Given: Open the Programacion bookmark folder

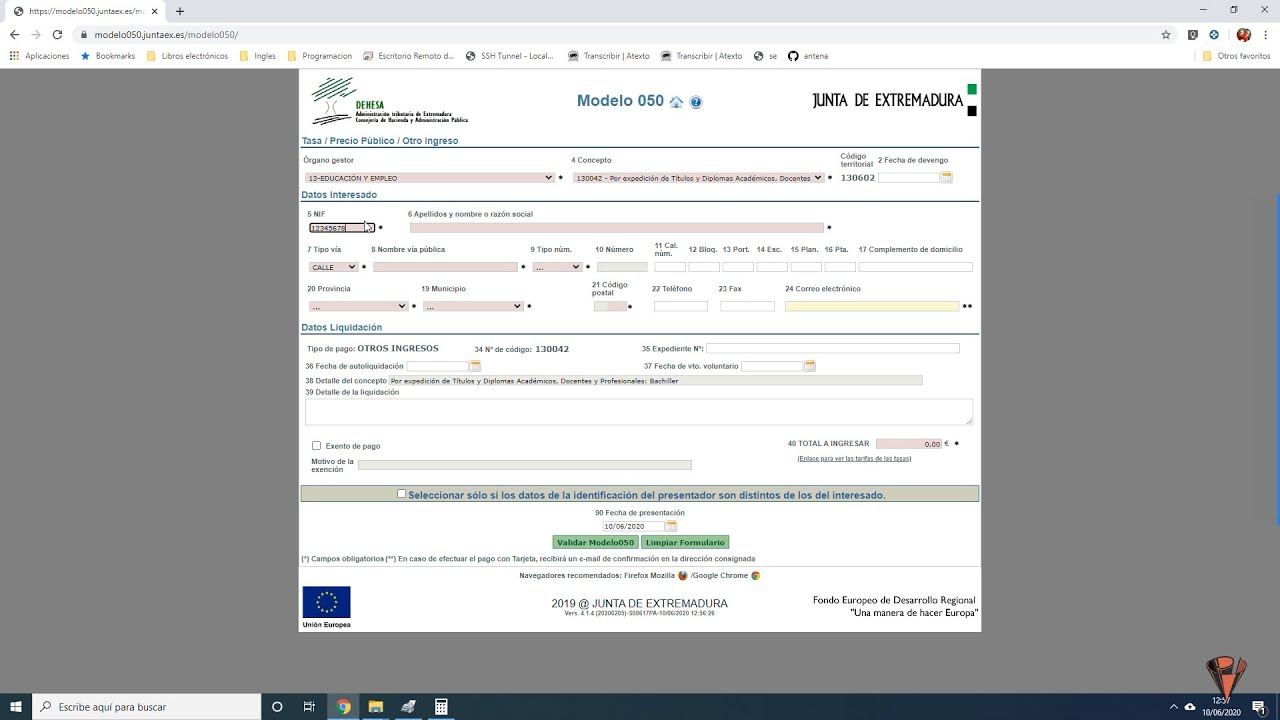Looking at the screenshot, I should (x=320, y=56).
